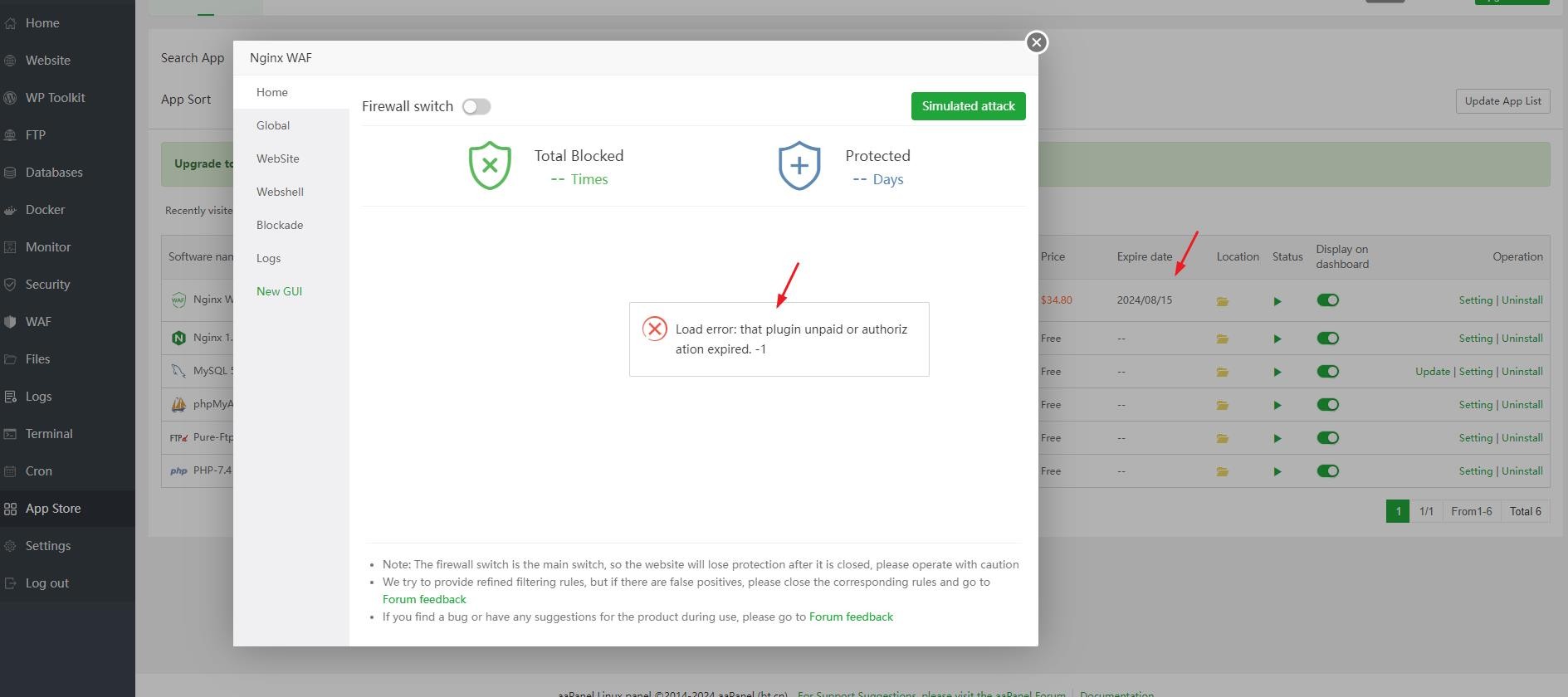The image size is (1568, 697).
Task: Open the New GUI link in the dialog sidebar
Action: pyautogui.click(x=279, y=291)
